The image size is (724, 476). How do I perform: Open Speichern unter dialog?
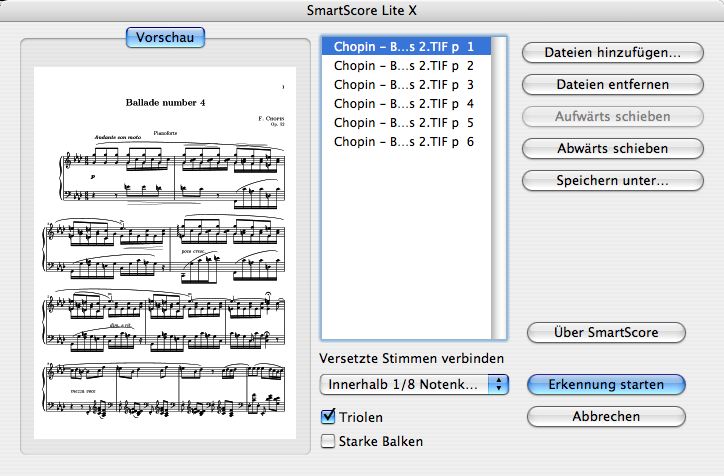point(613,180)
